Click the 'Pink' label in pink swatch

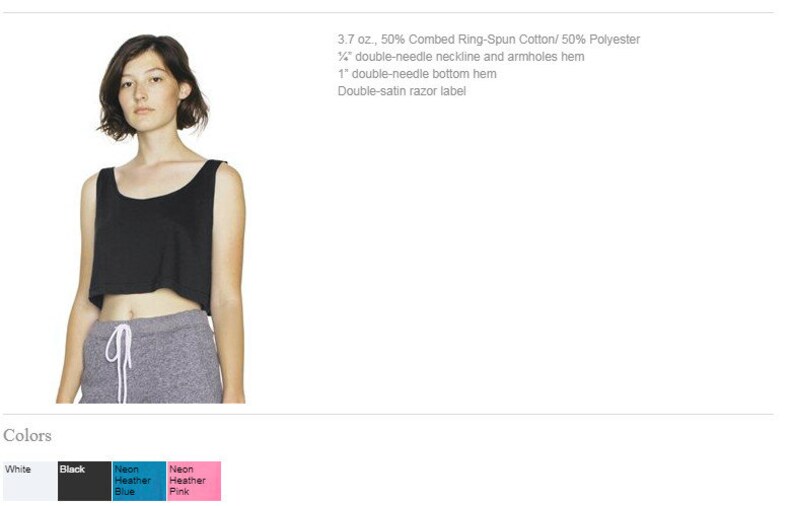179,491
